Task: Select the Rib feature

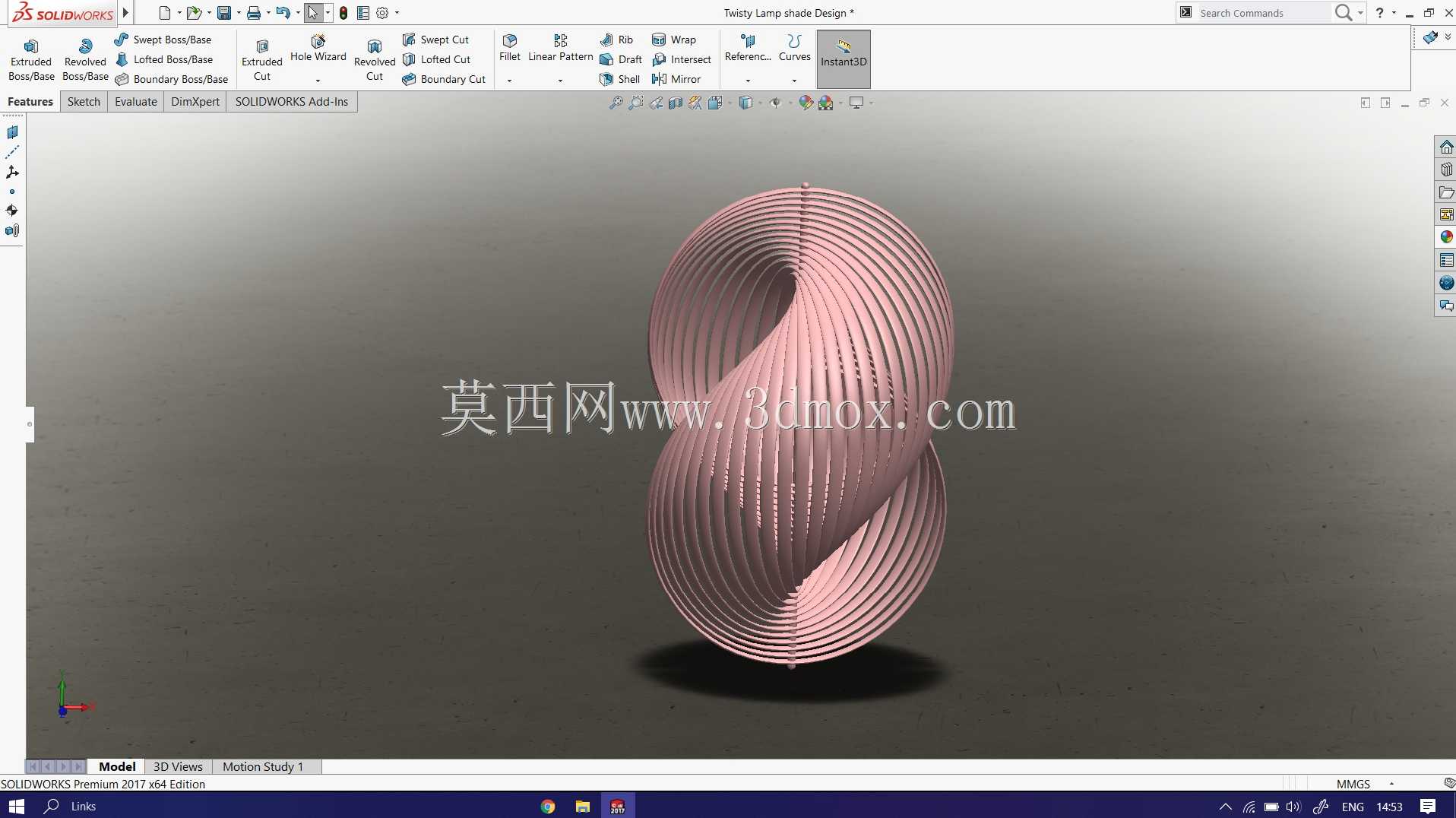Action: coord(616,40)
